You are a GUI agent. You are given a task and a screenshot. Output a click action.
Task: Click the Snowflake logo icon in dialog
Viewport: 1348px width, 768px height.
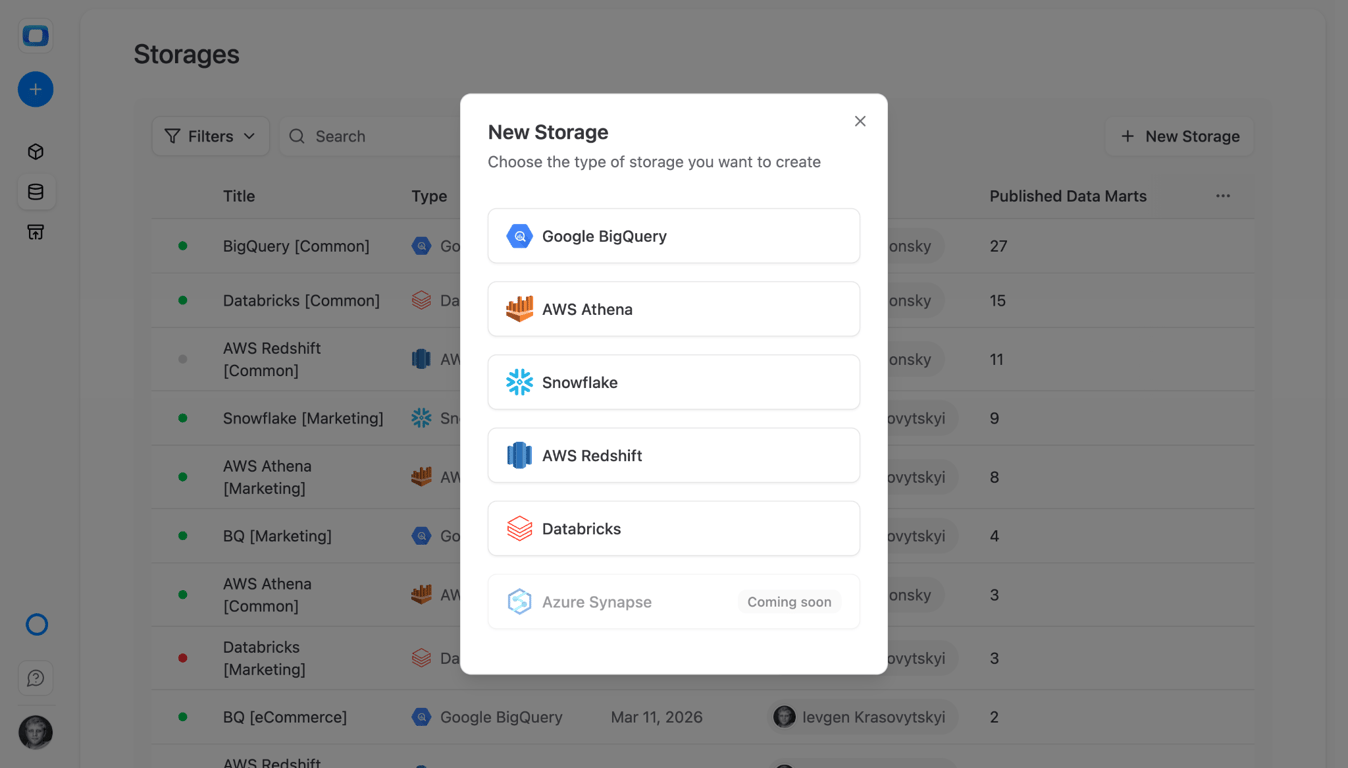pos(519,382)
